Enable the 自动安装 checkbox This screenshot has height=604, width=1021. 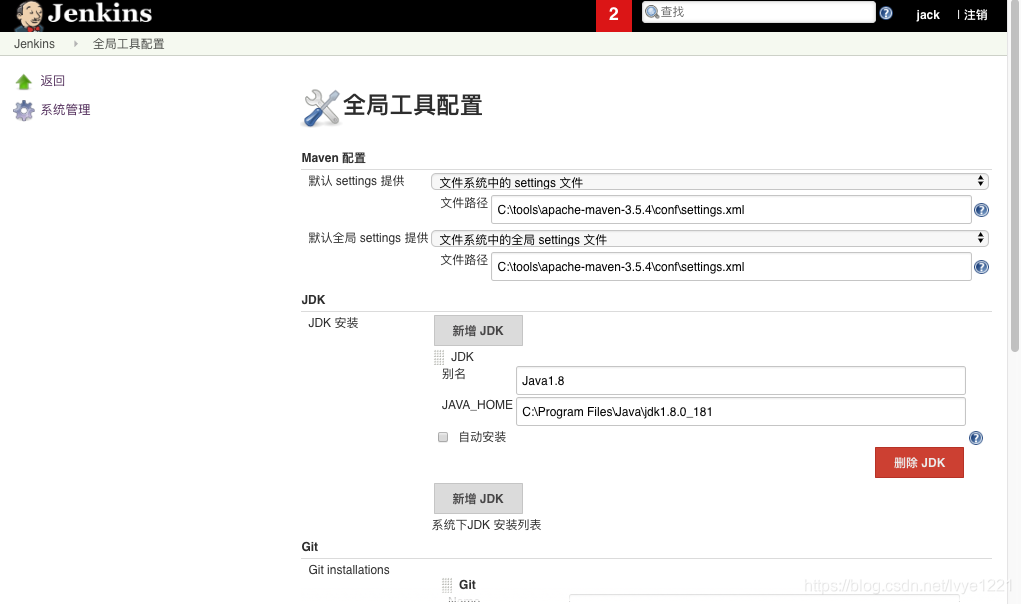pos(443,437)
